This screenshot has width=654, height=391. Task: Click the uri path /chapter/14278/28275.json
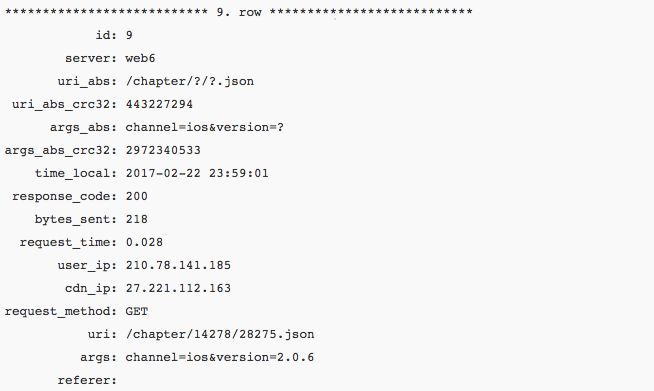click(220, 334)
